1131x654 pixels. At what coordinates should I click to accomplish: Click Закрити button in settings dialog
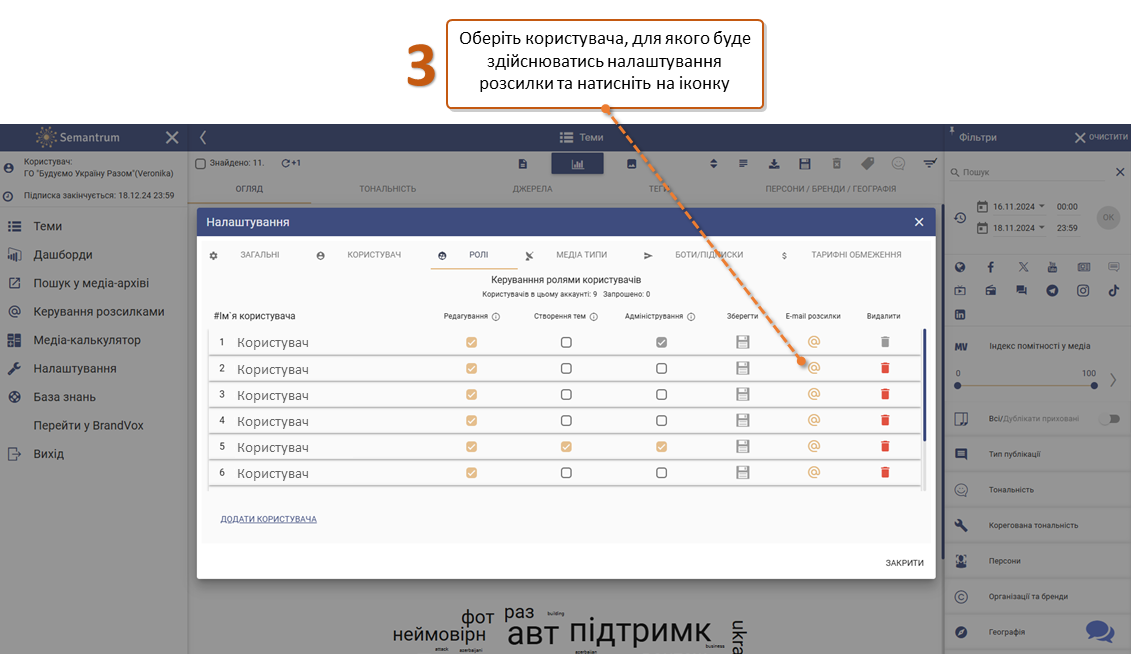[905, 563]
